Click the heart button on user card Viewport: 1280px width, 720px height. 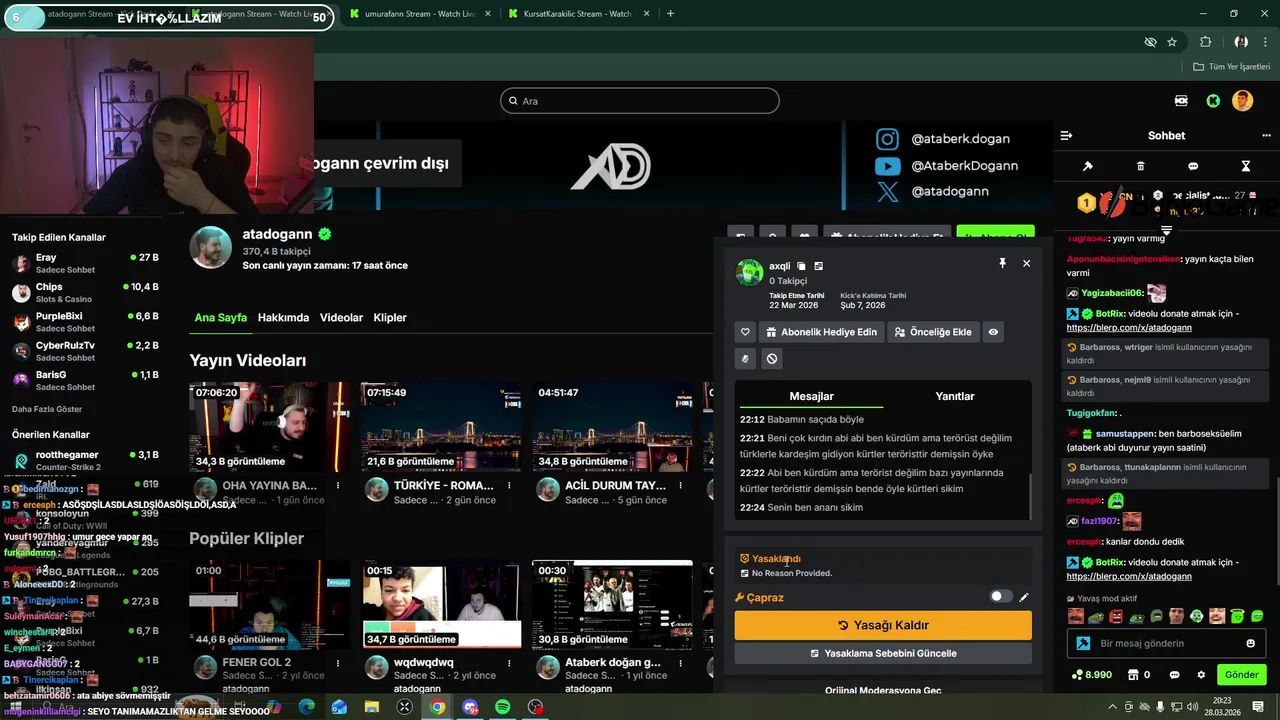[x=745, y=332]
